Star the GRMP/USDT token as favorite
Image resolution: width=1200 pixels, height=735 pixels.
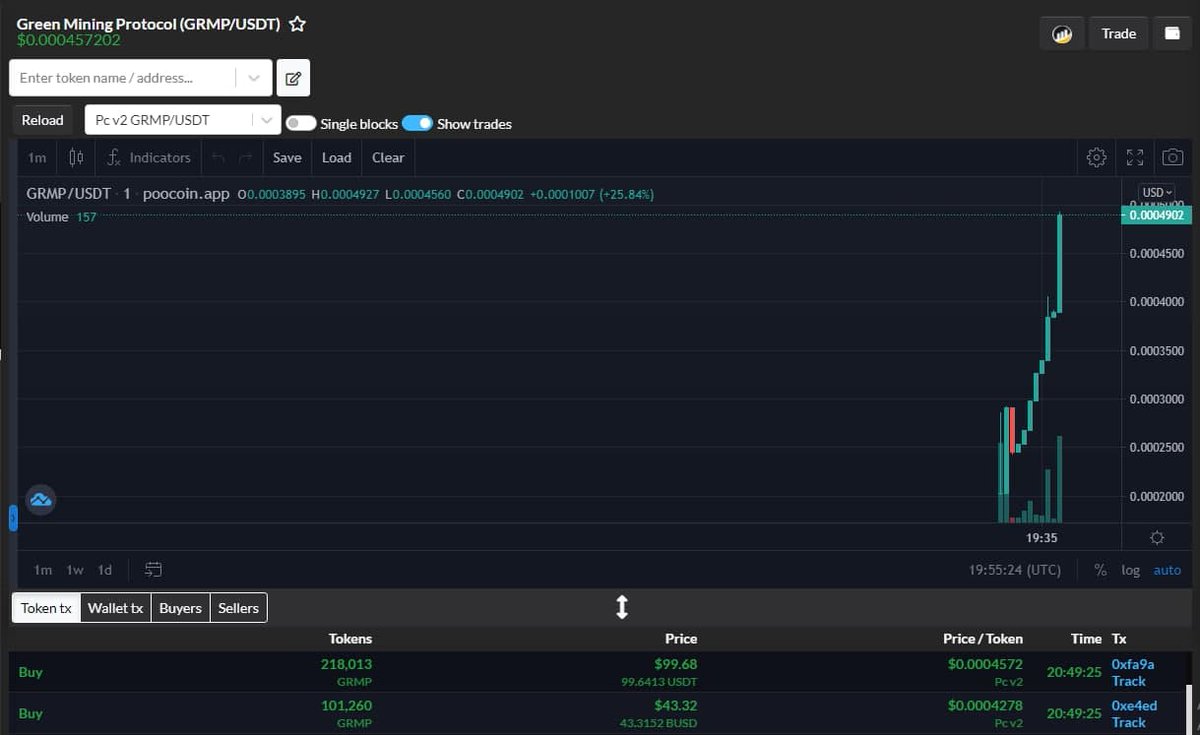(x=297, y=24)
